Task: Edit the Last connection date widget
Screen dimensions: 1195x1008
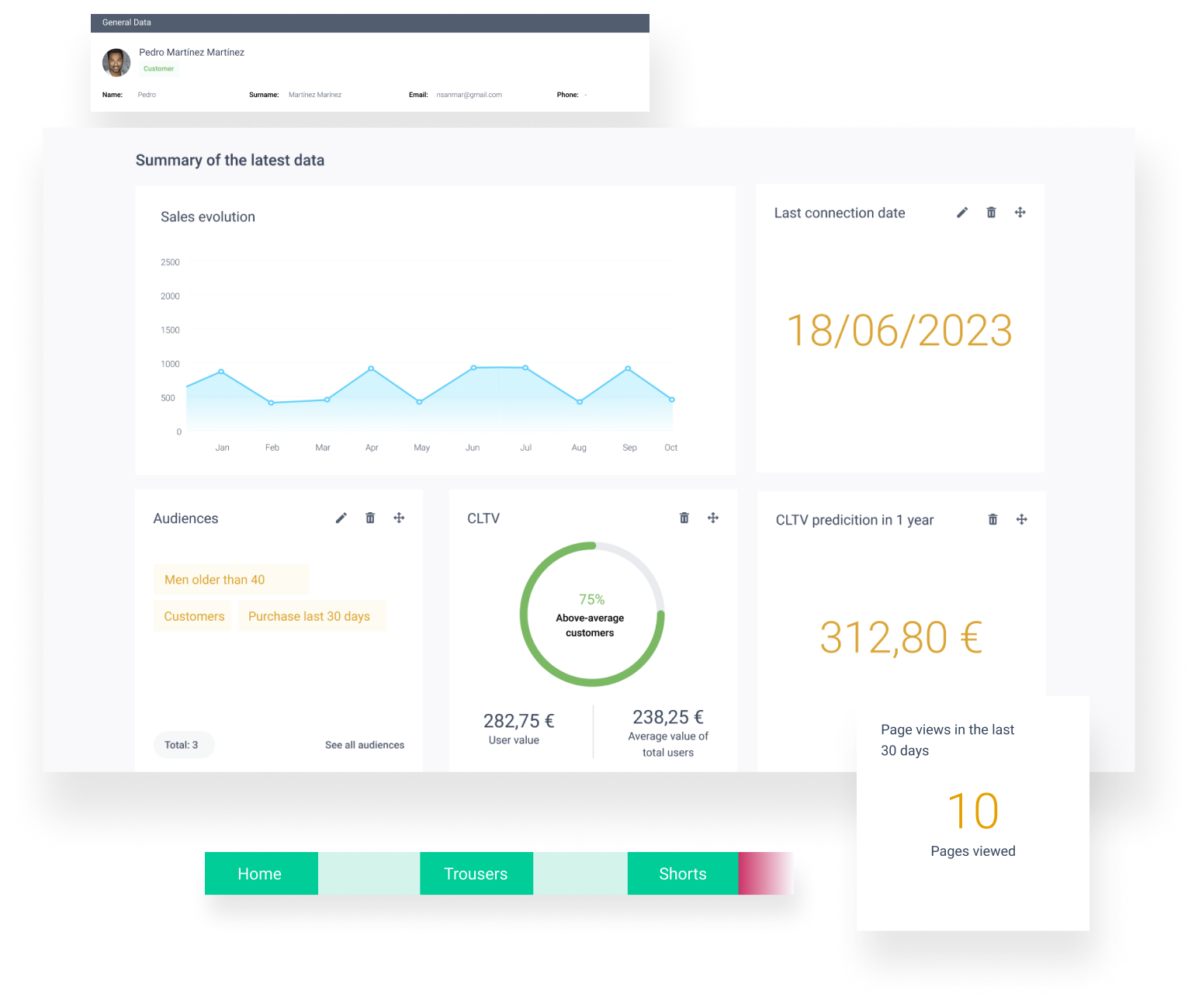Action: tap(962, 213)
